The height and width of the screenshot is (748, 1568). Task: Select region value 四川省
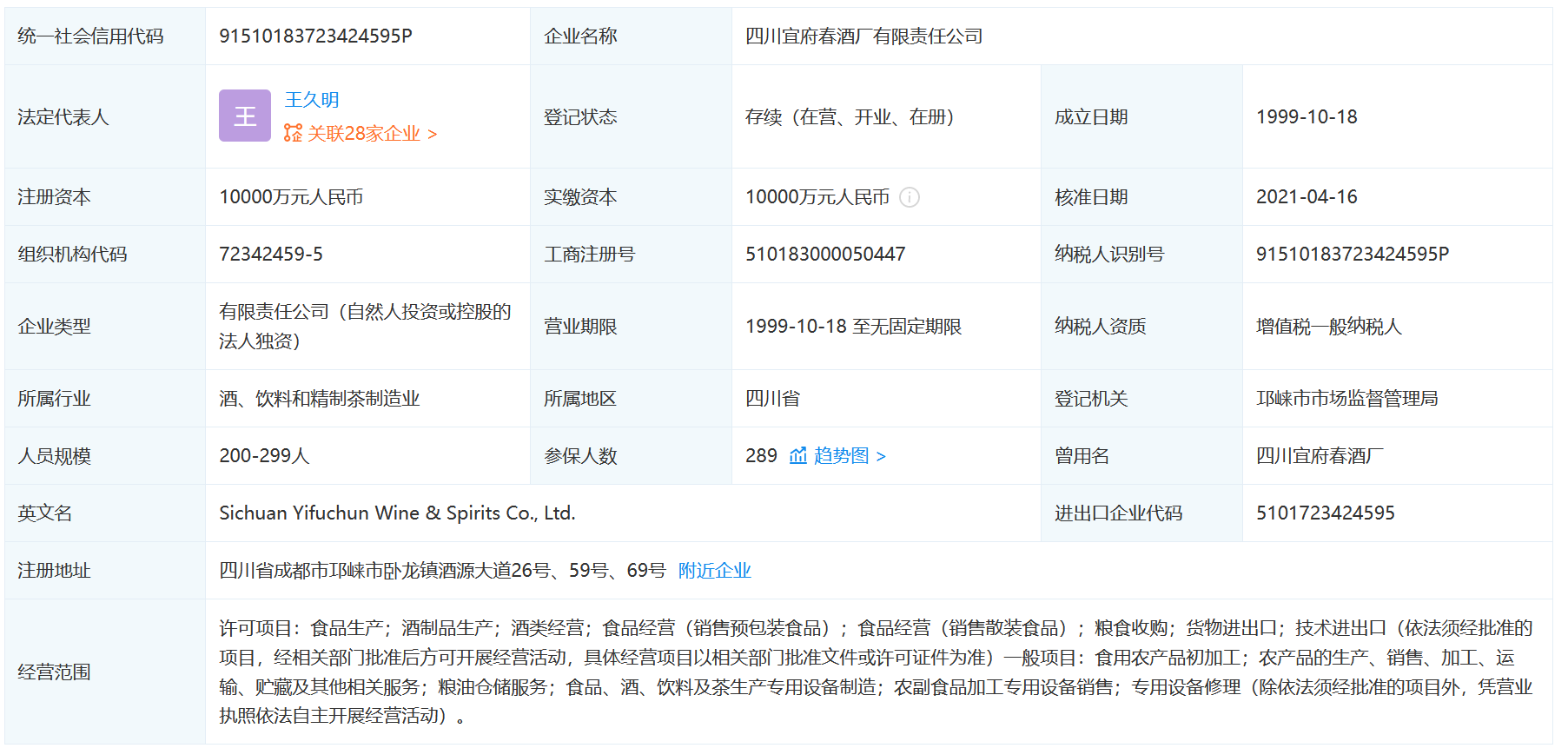(773, 399)
